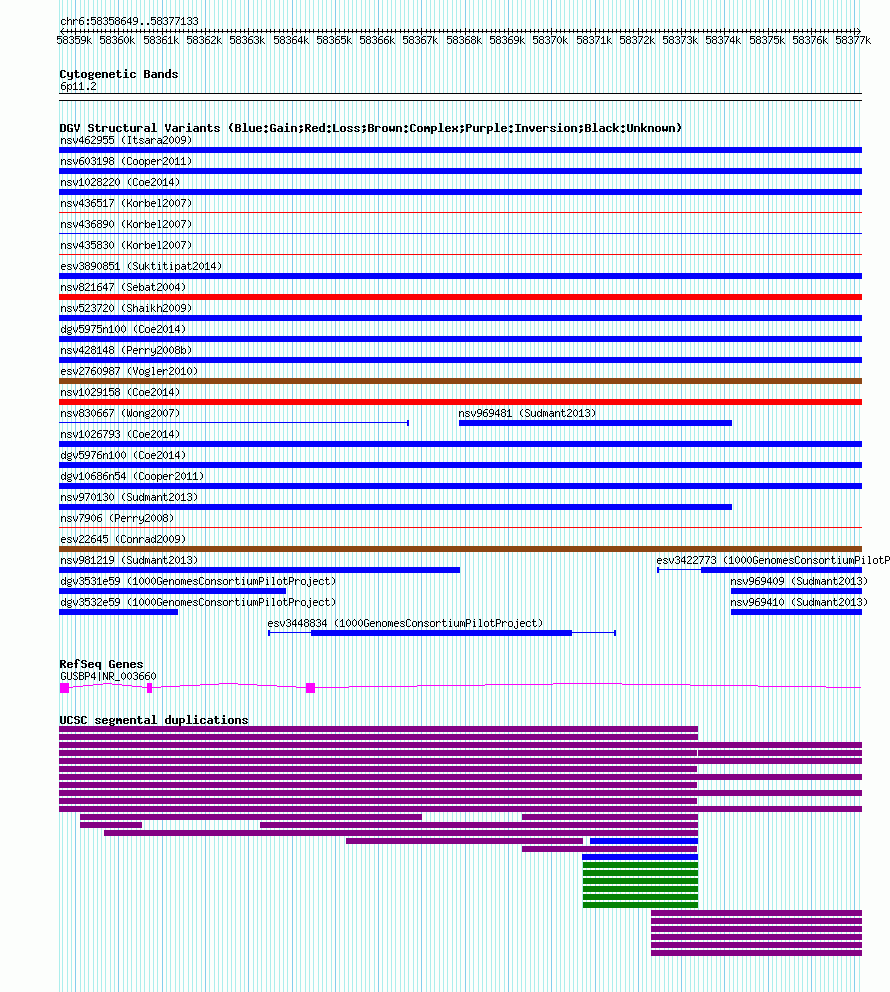Click the blue bar under nsv969481
Screen dimensions: 890x992
pyautogui.click(x=595, y=423)
